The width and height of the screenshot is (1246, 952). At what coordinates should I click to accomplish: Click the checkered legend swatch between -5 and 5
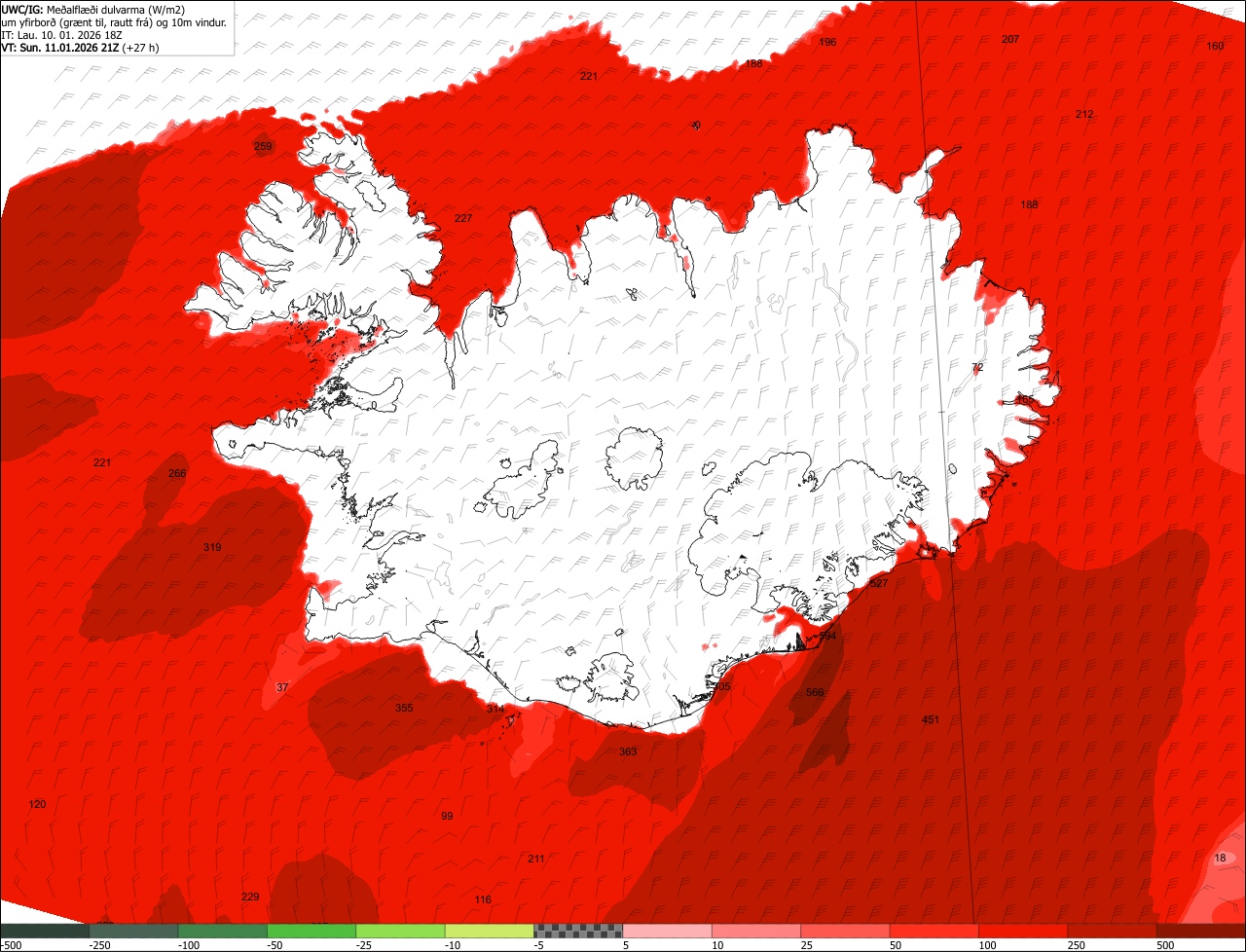[578, 931]
